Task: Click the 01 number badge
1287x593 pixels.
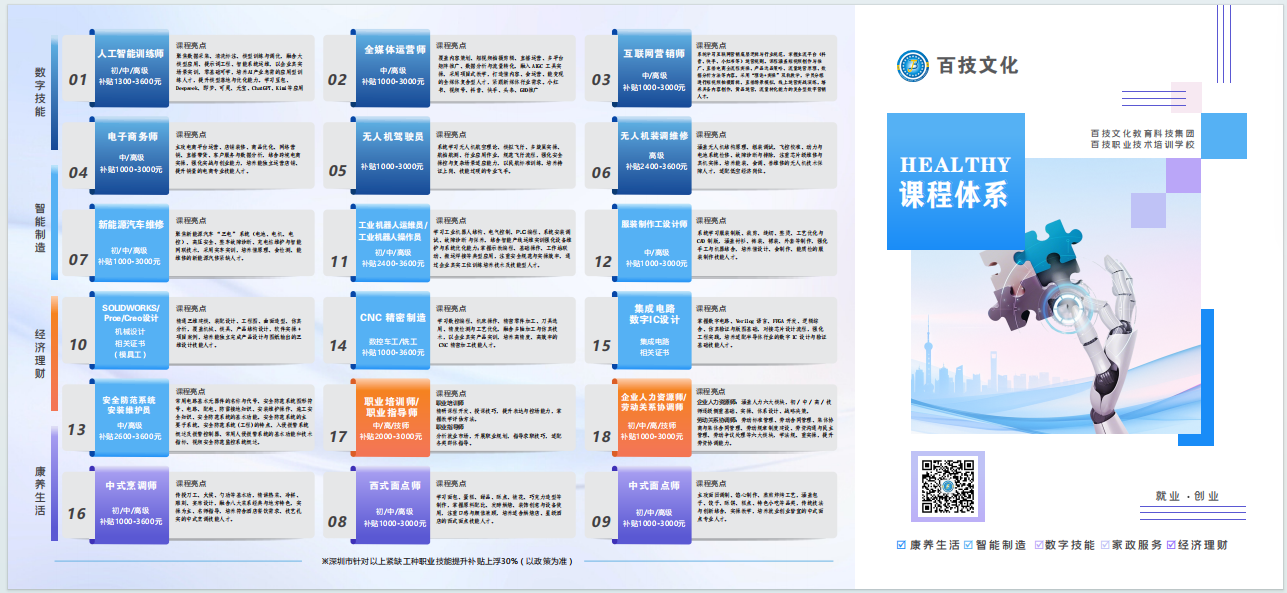Action: click(x=78, y=79)
